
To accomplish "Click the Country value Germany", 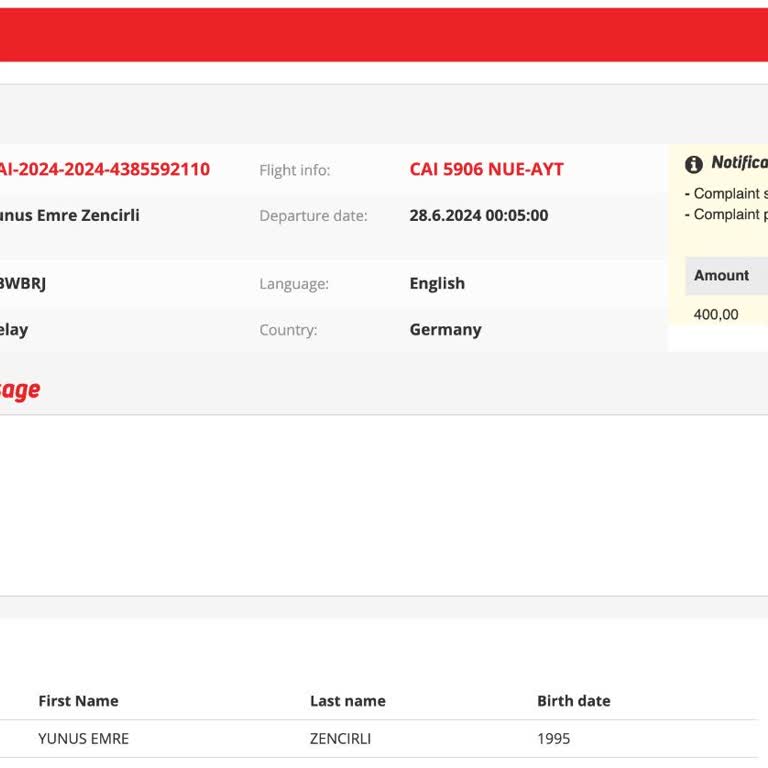I will (x=445, y=329).
